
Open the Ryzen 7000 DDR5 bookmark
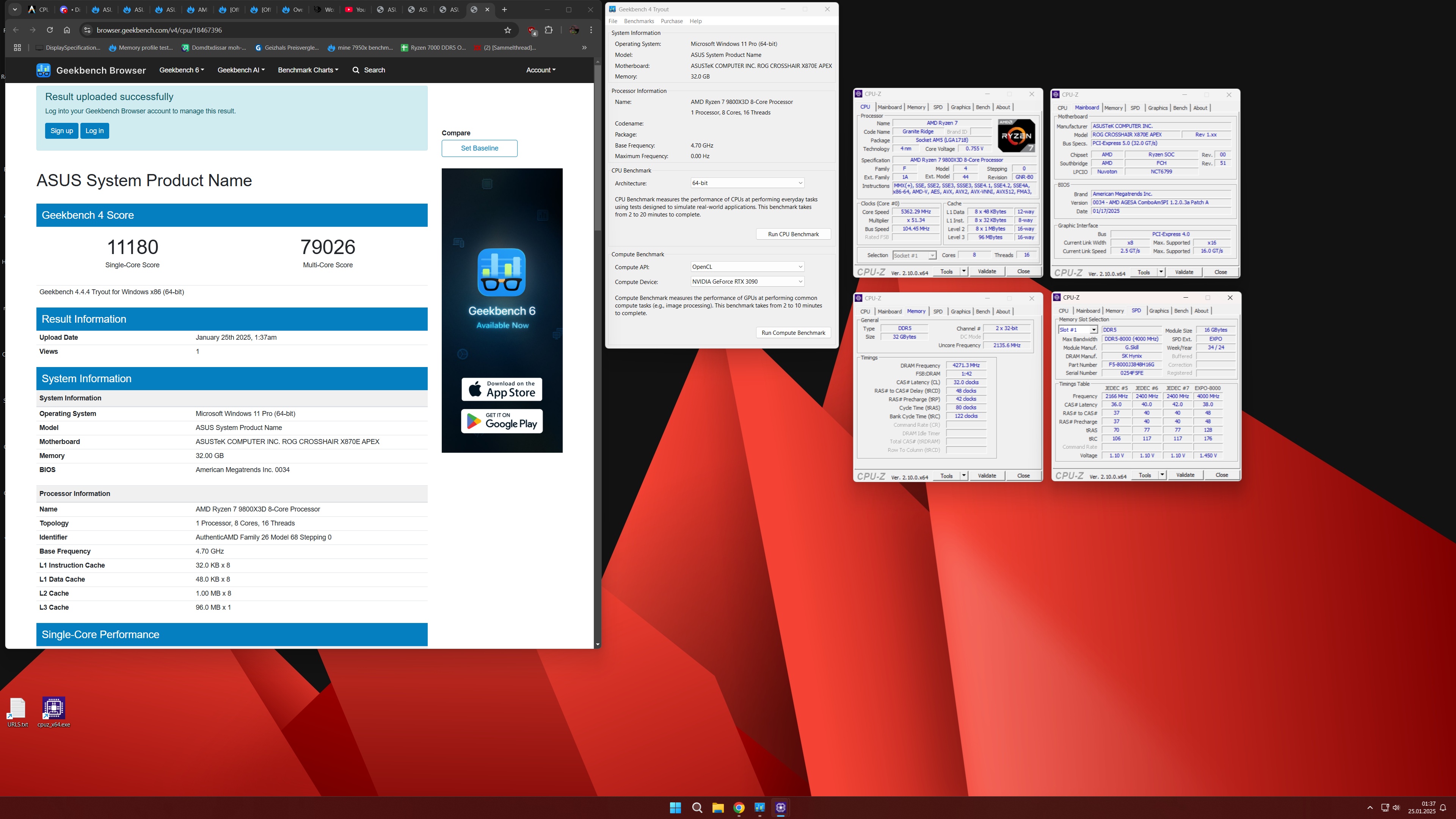click(x=433, y=47)
